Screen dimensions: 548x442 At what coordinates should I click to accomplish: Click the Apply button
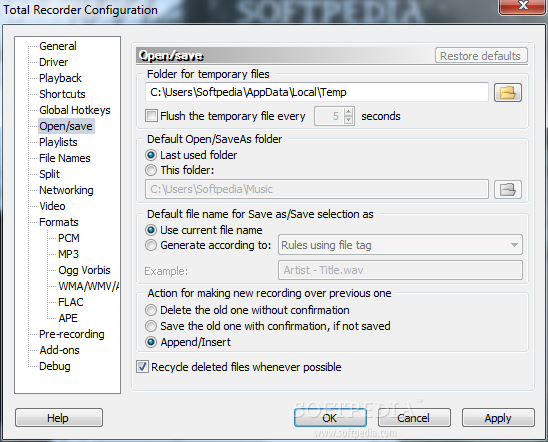coord(498,418)
